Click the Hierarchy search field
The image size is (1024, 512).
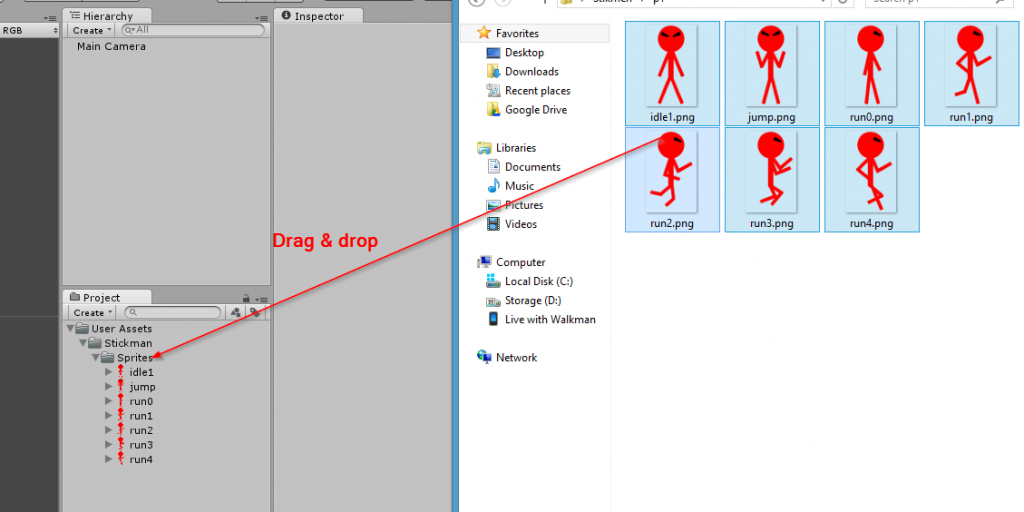point(195,31)
